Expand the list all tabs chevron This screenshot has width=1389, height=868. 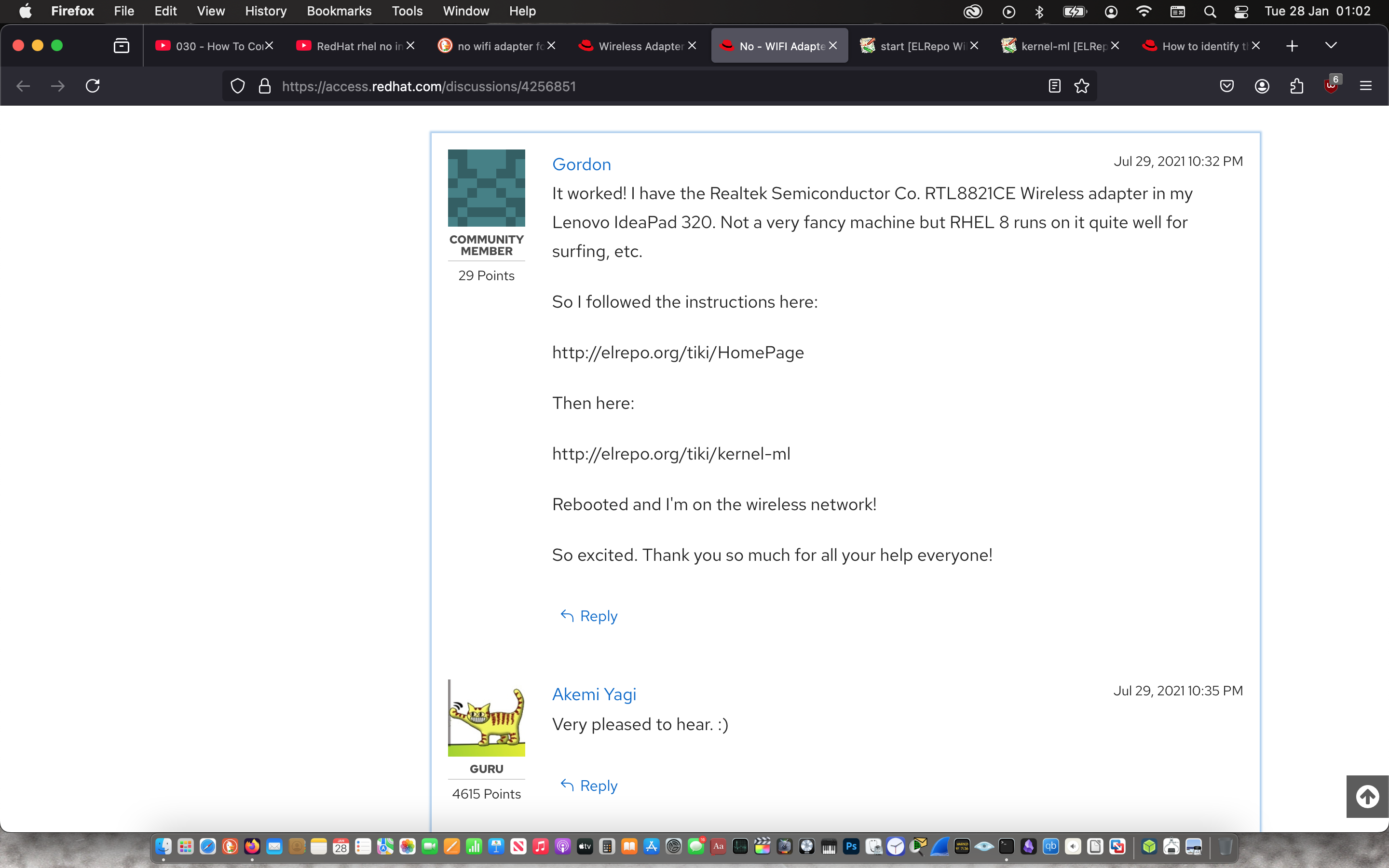point(1331,46)
